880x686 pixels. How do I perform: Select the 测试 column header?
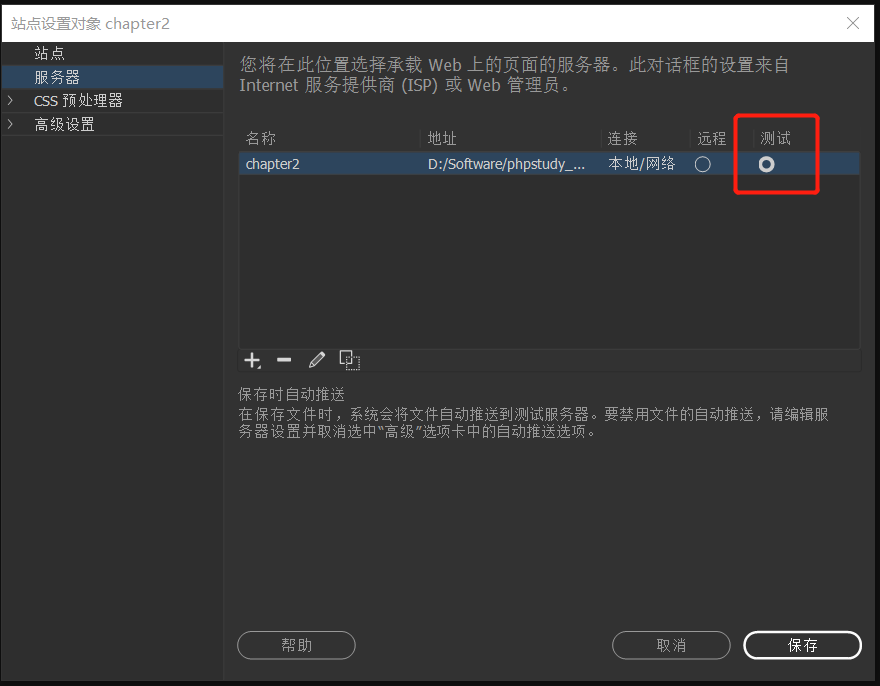(x=774, y=137)
